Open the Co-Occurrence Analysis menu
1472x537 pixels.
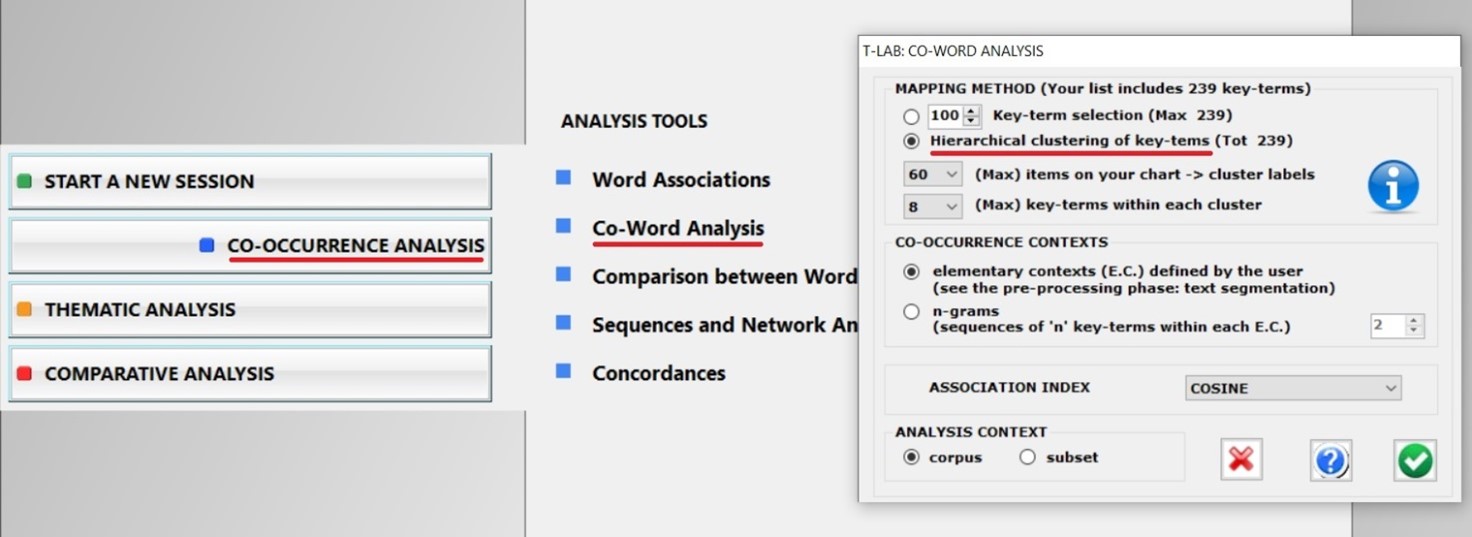tap(250, 245)
